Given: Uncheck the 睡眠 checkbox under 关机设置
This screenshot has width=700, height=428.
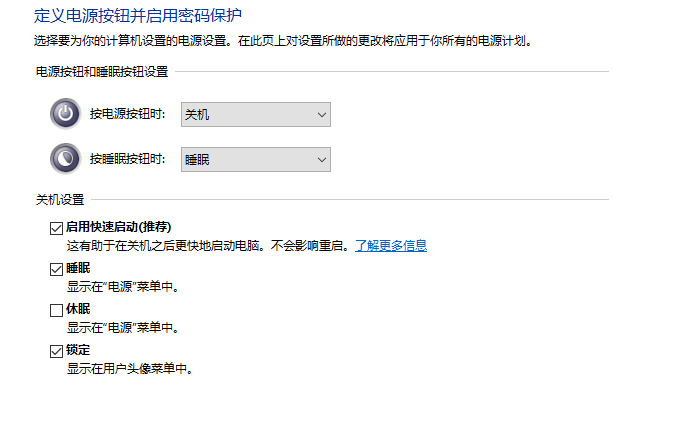Looking at the screenshot, I should [56, 269].
